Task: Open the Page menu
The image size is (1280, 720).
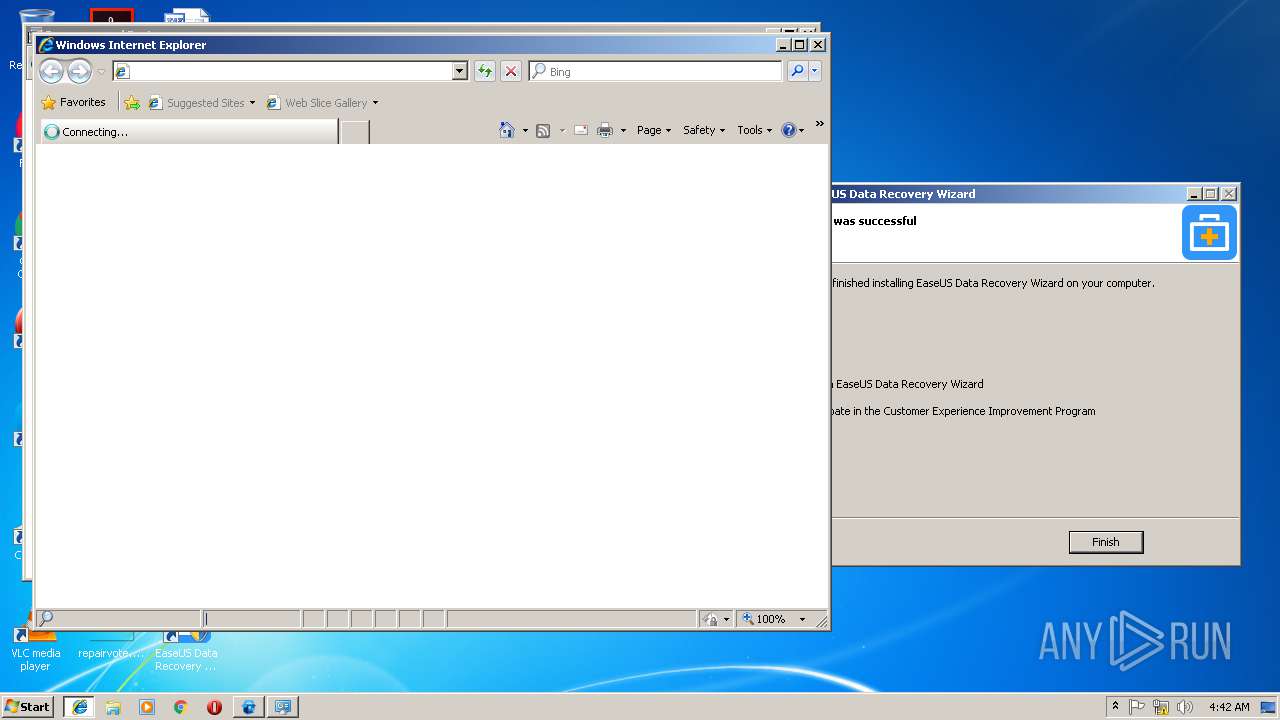Action: tap(654, 130)
